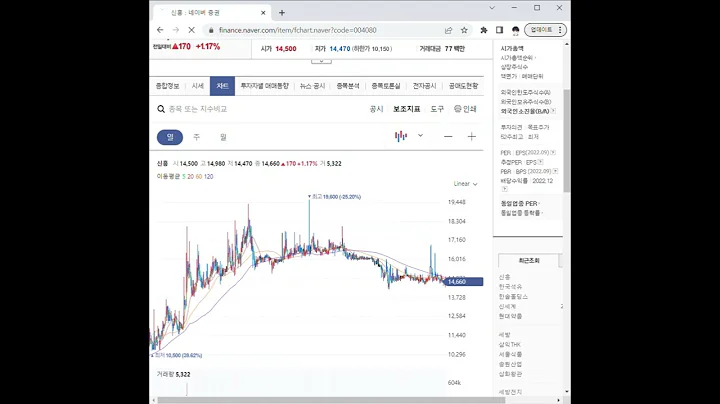
Task: Click the page scrollbar down arrow
Action: point(567,392)
